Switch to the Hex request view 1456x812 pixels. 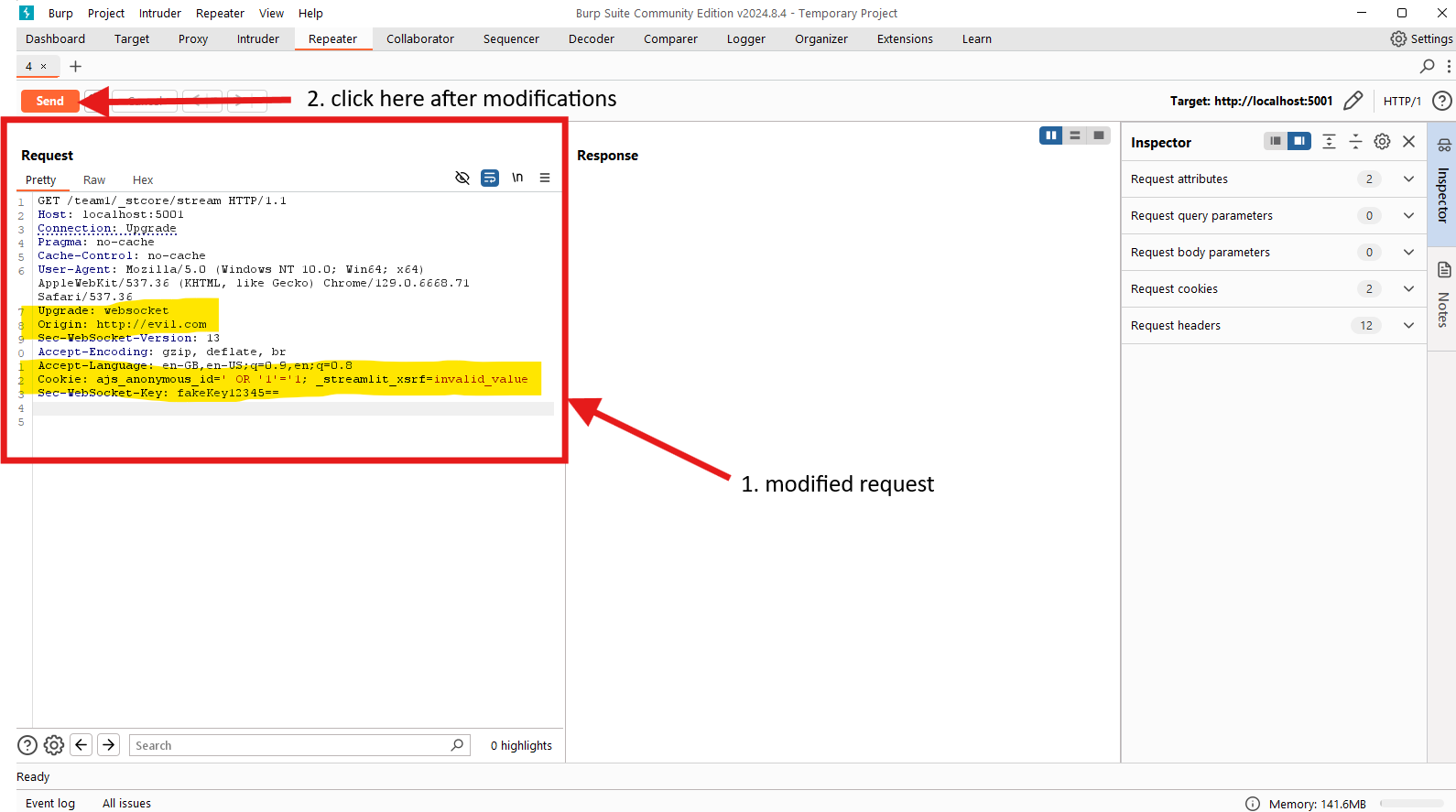(x=143, y=179)
